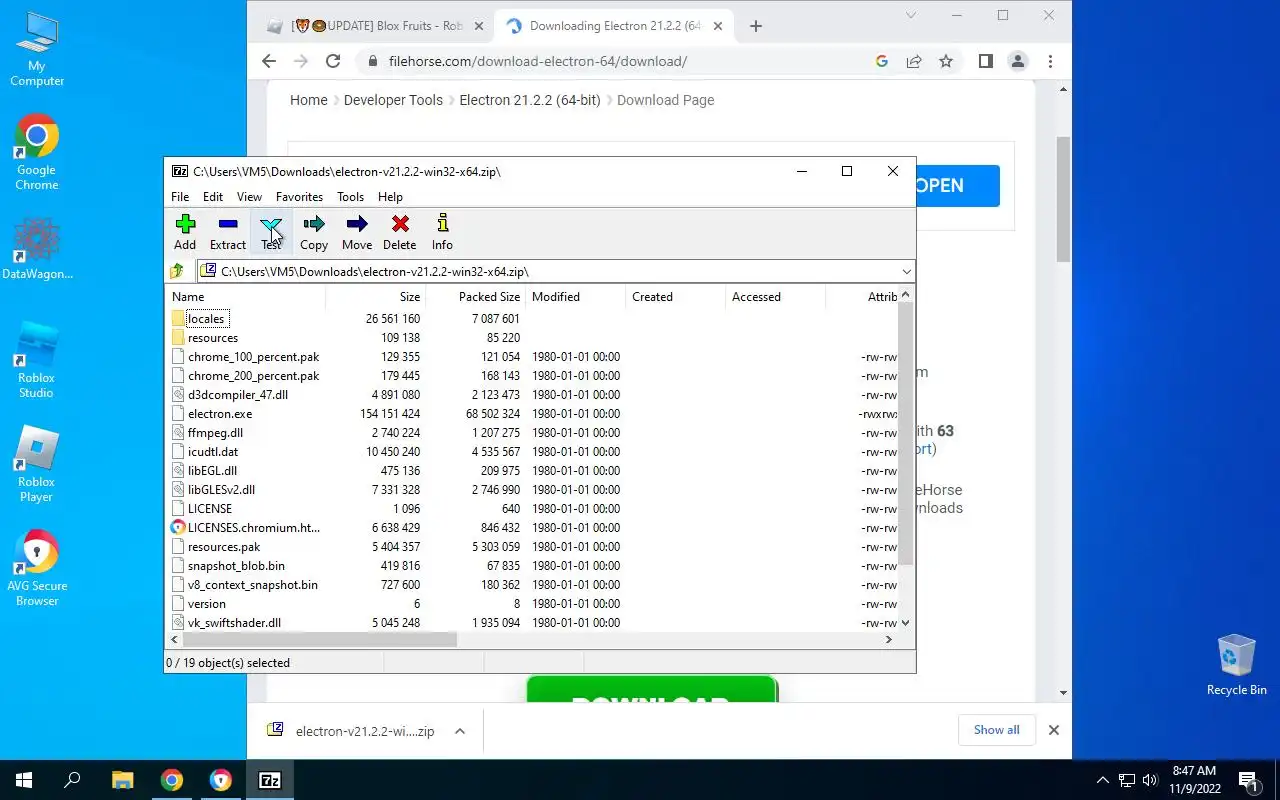Screen dimensions: 1280x800
Task: Open File Explorer from taskbar
Action: [122, 780]
